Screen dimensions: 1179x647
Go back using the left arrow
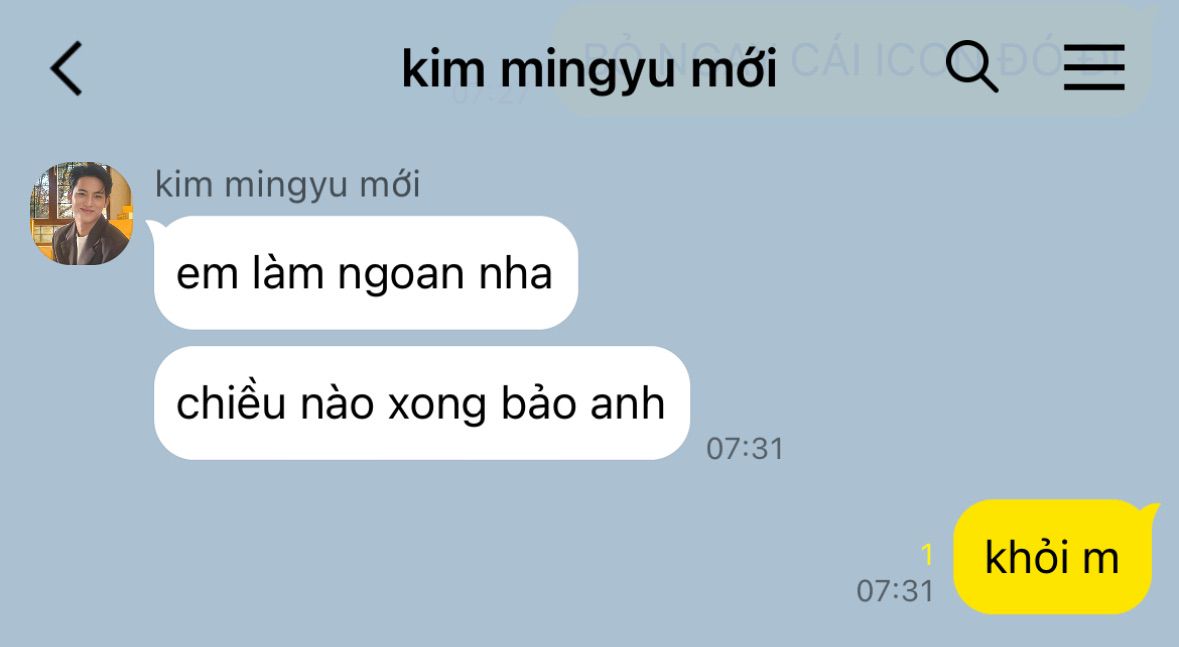[x=66, y=68]
